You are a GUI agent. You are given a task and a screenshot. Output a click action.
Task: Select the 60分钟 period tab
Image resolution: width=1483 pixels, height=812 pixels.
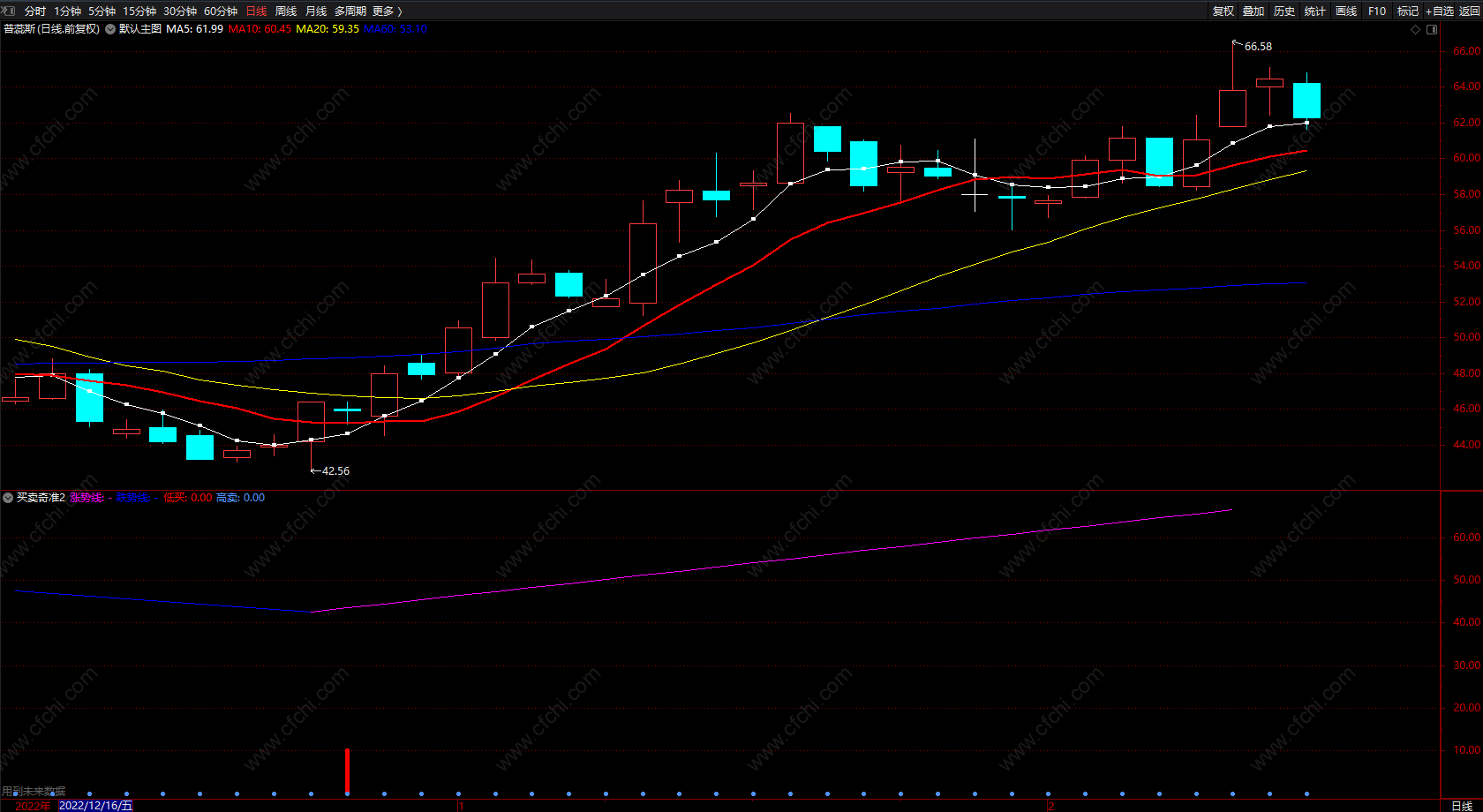coord(221,11)
